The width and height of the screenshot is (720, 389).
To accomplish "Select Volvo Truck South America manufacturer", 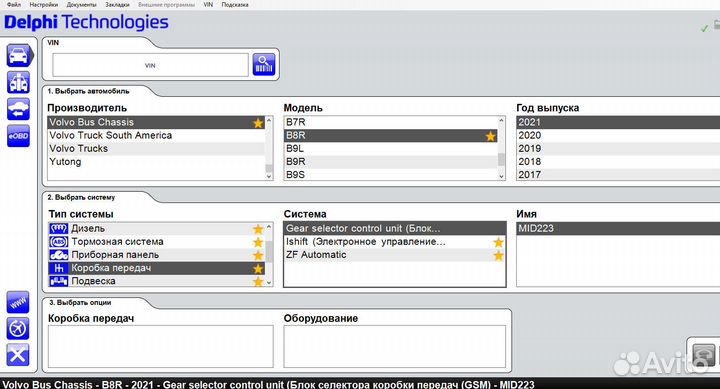I will click(x=156, y=135).
